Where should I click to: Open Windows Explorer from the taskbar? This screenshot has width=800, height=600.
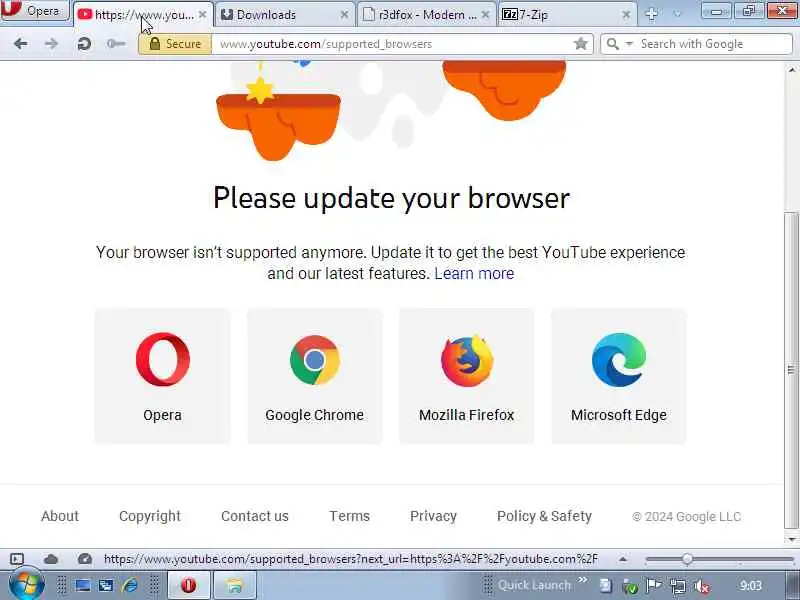[234, 585]
